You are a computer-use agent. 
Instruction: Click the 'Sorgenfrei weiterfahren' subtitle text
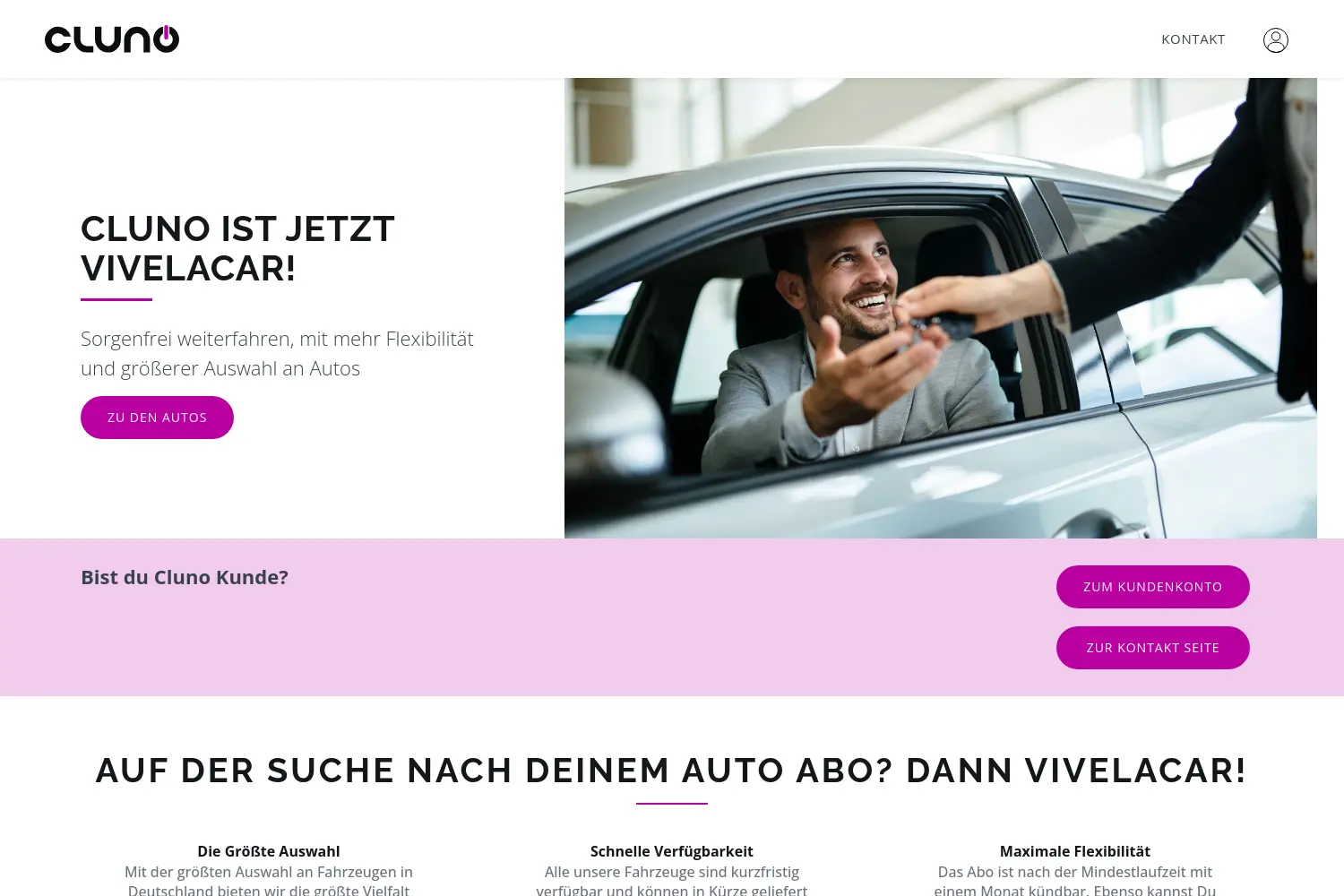tap(277, 354)
